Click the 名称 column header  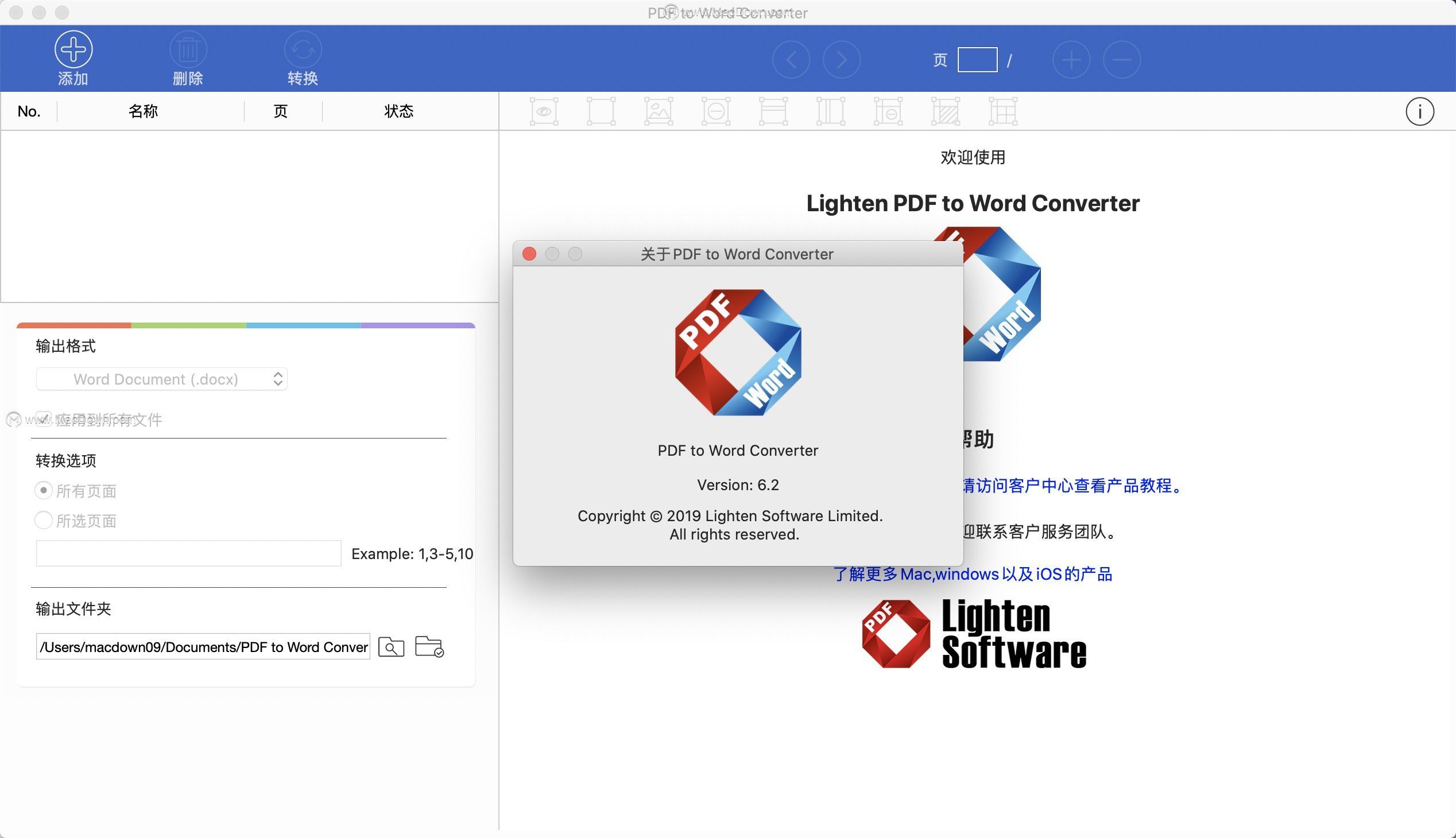pyautogui.click(x=143, y=111)
